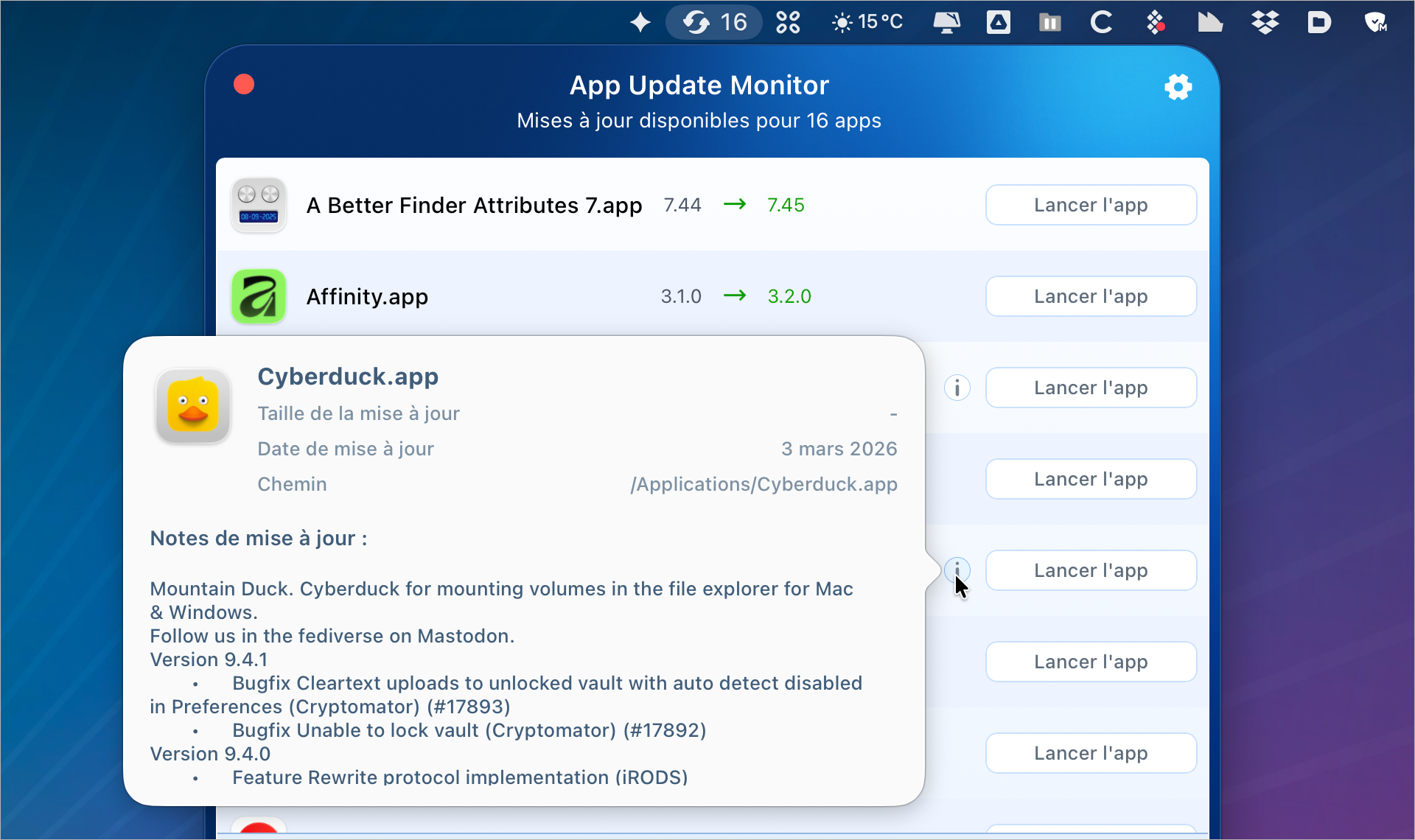Click the Version 9.4.0 line
The height and width of the screenshot is (840, 1415).
(210, 754)
